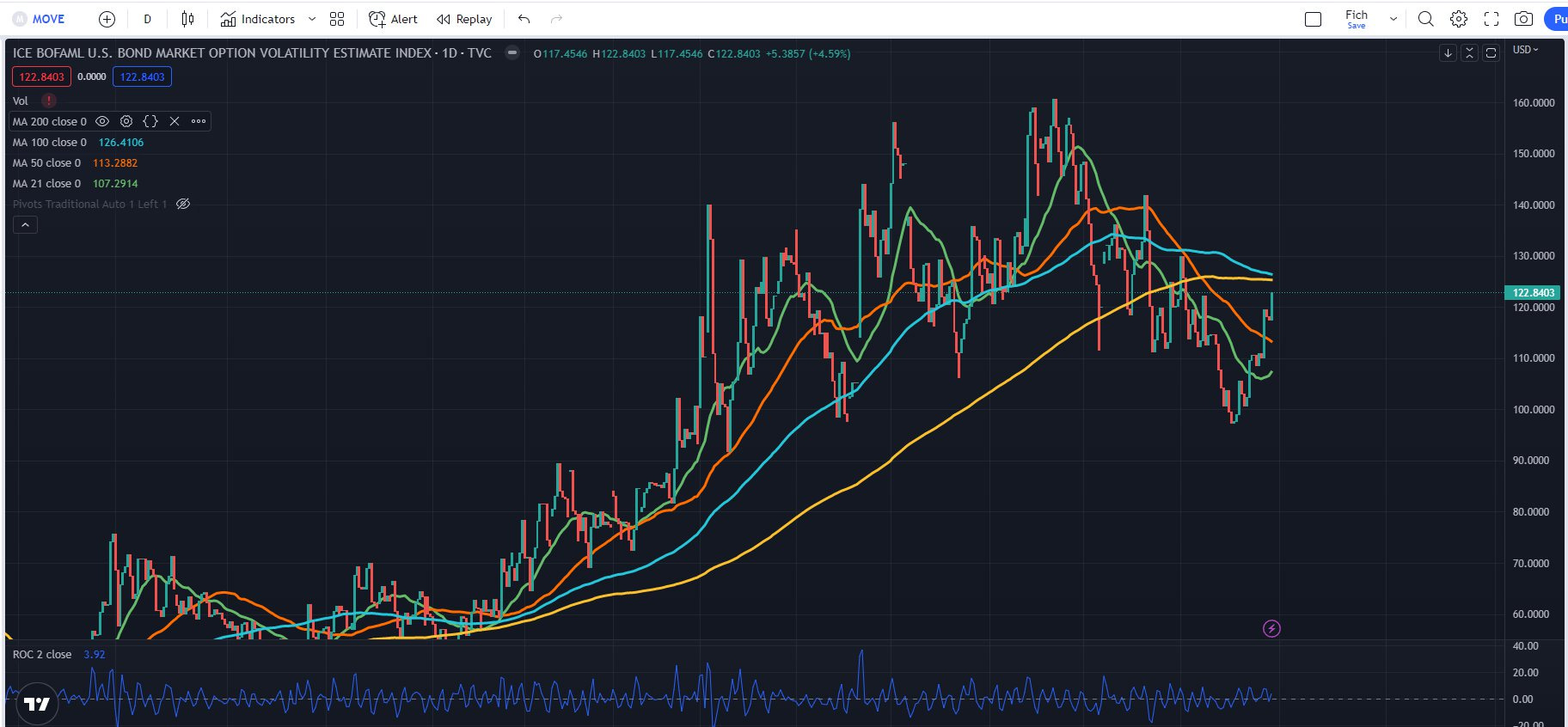This screenshot has width=1568, height=727.
Task: Select the MA 50 close indicator legend
Action: (46, 163)
